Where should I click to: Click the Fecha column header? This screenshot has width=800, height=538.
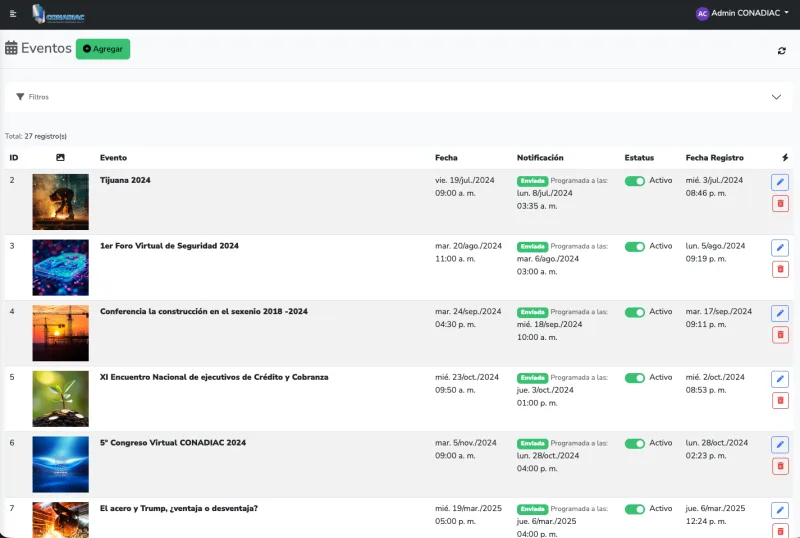point(446,158)
